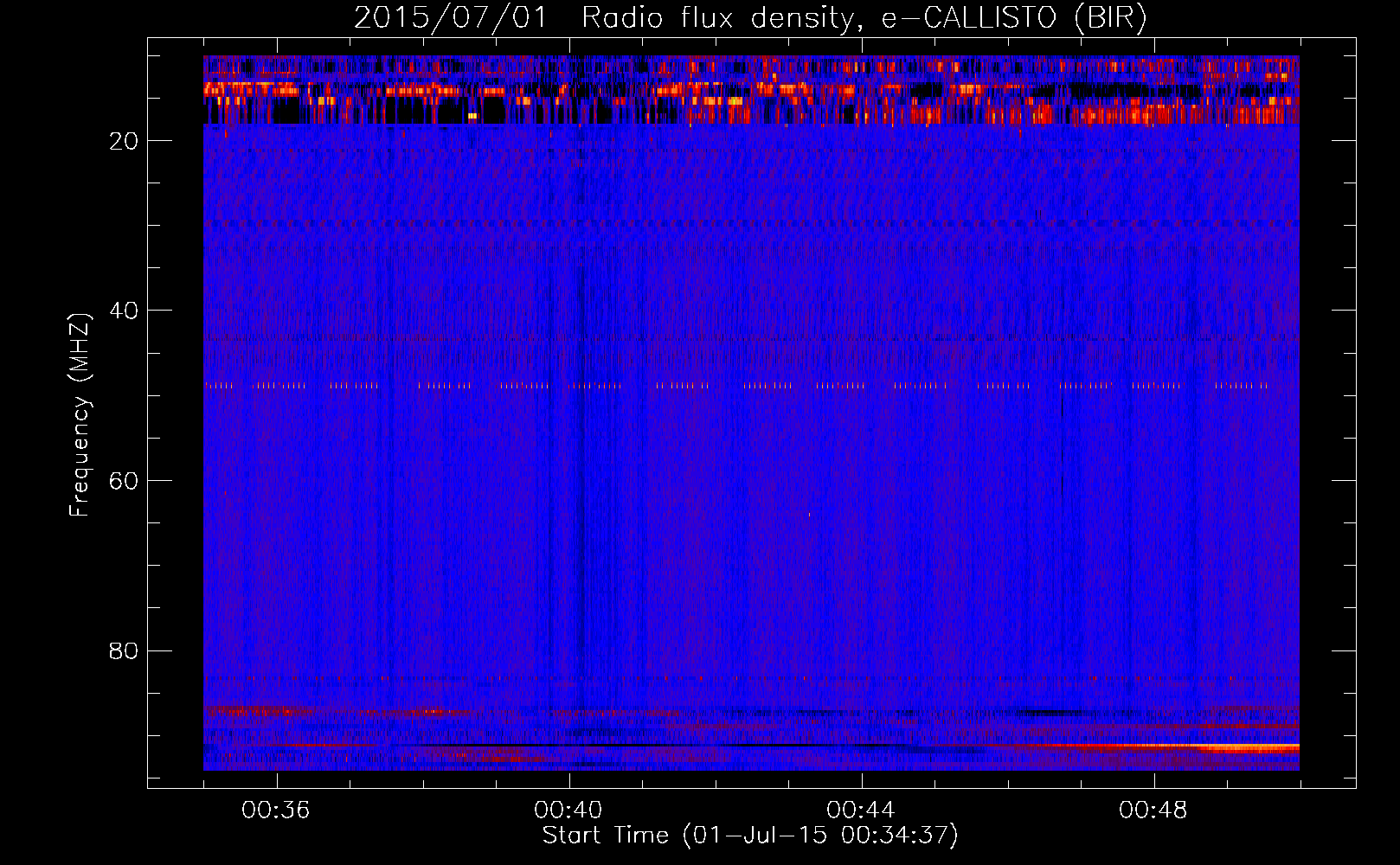Click the red band near 87 MHz at left
This screenshot has width=1400, height=865.
(251, 710)
